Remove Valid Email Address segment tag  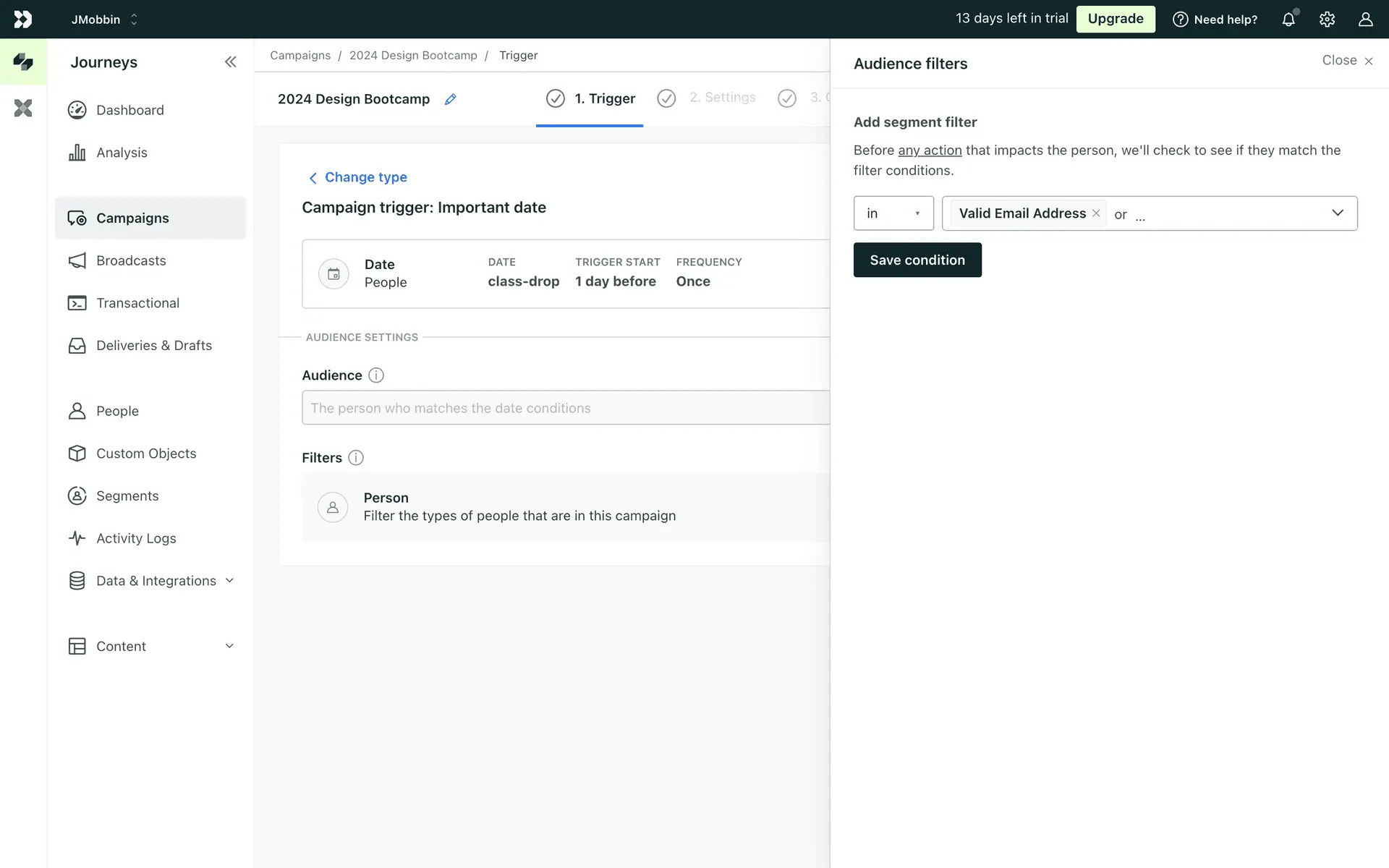click(1096, 213)
